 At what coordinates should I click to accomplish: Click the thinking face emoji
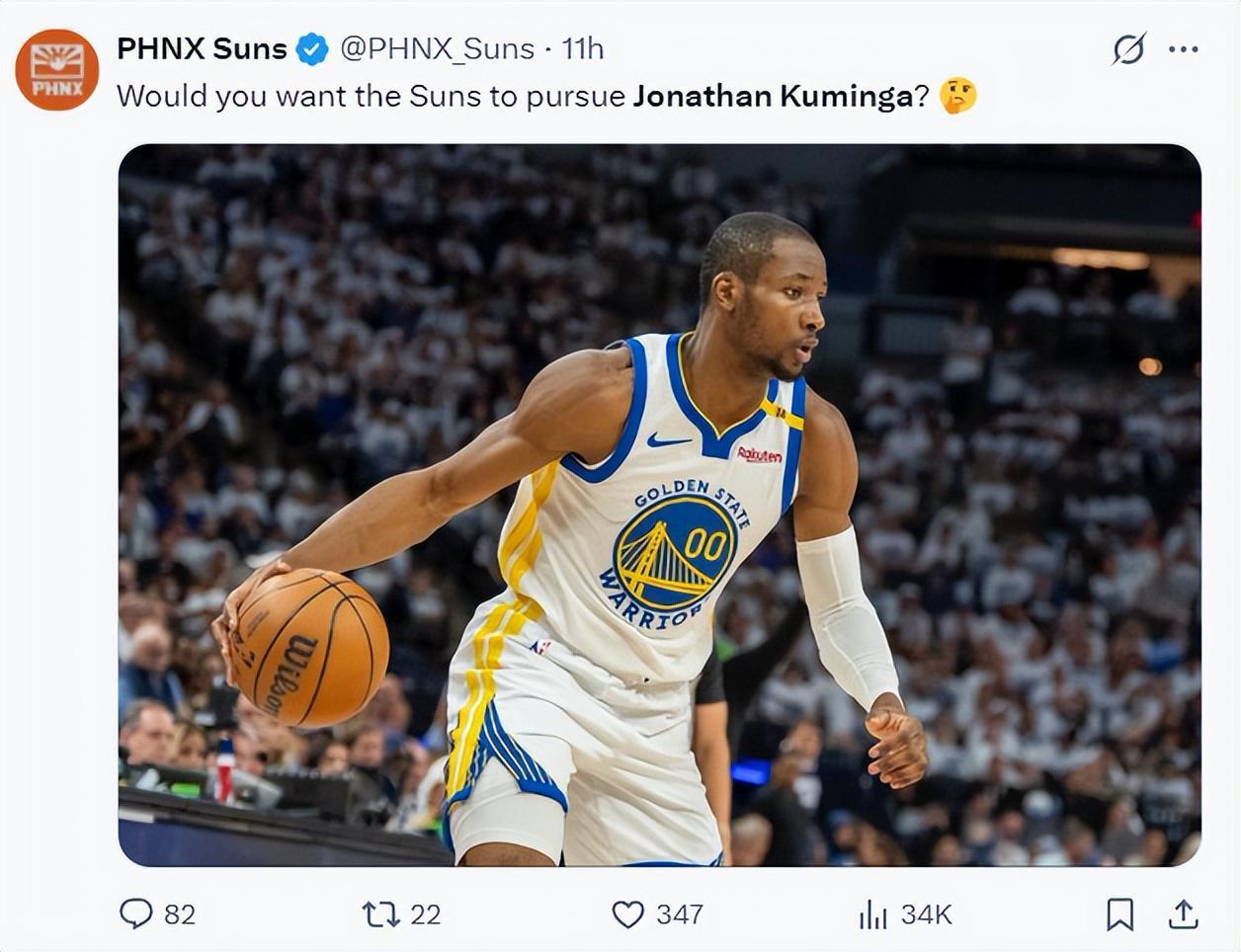pyautogui.click(x=956, y=96)
